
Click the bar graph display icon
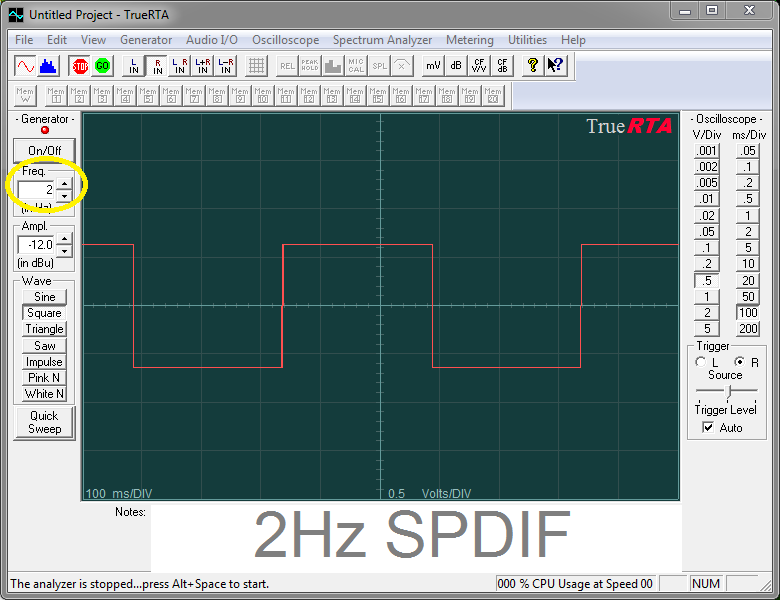click(x=333, y=66)
